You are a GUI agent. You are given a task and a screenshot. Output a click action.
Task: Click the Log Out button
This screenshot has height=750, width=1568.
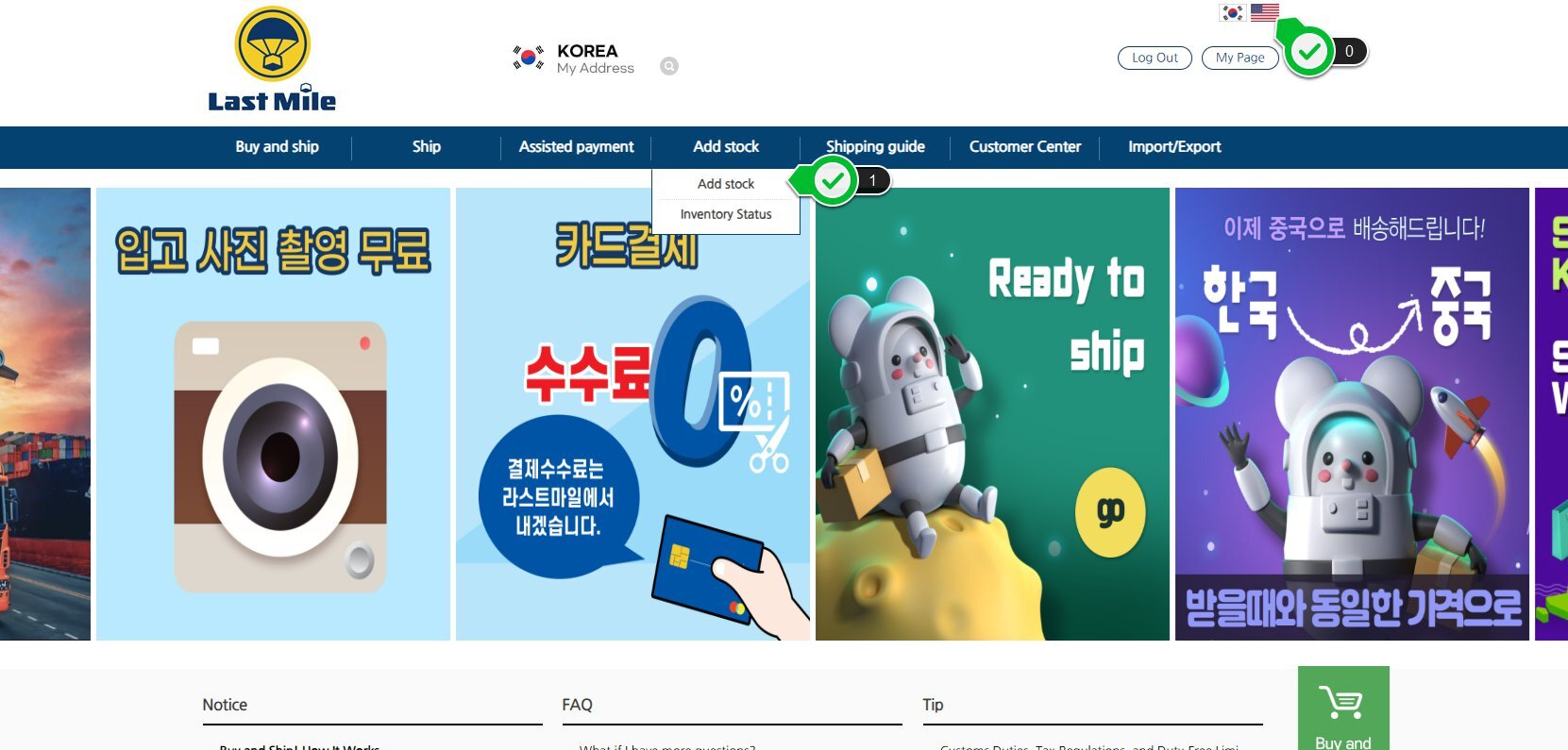(1155, 58)
